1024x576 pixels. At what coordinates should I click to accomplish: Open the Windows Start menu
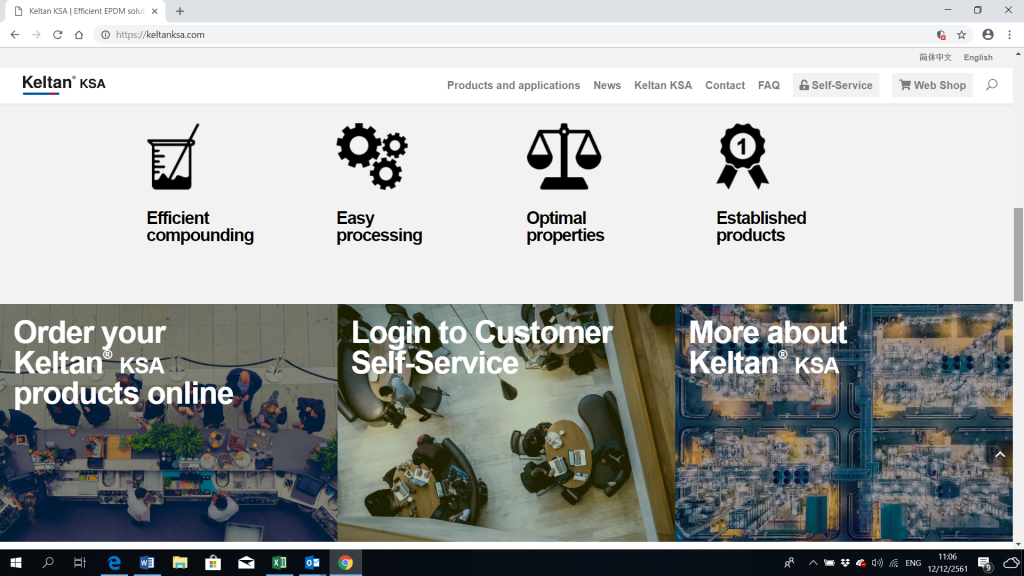16,562
